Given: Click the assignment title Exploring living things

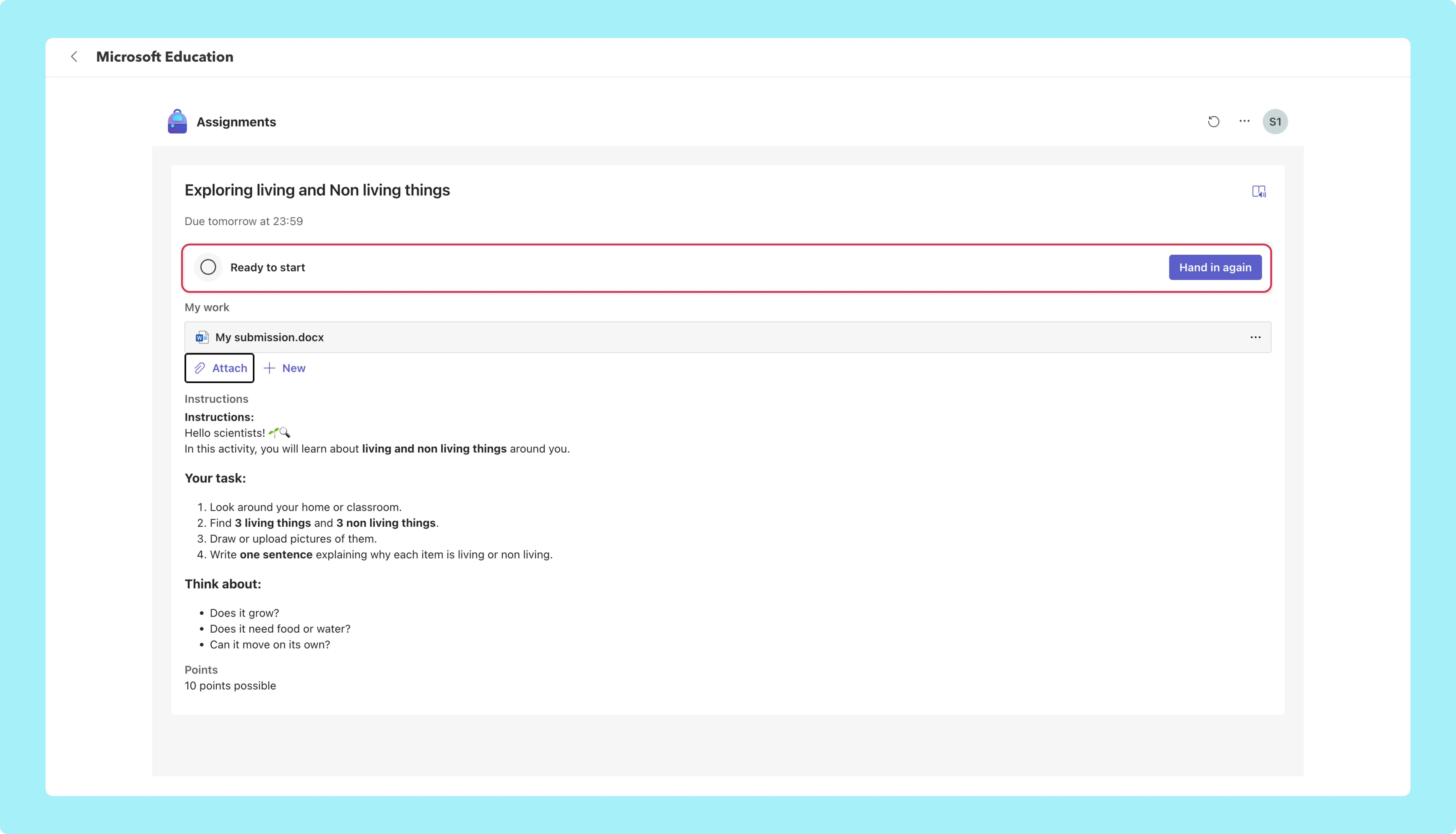Looking at the screenshot, I should pos(317,190).
